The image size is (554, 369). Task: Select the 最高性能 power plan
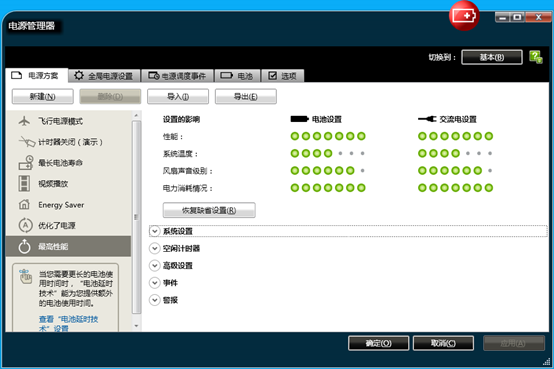coord(68,246)
